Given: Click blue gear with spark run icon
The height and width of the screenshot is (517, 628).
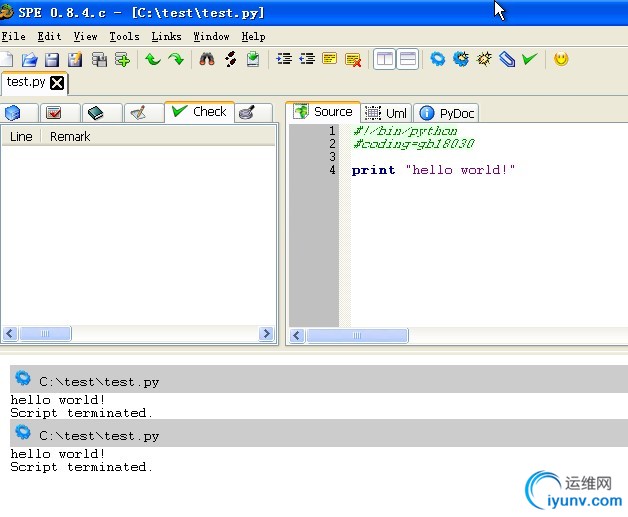Looking at the screenshot, I should point(461,59).
